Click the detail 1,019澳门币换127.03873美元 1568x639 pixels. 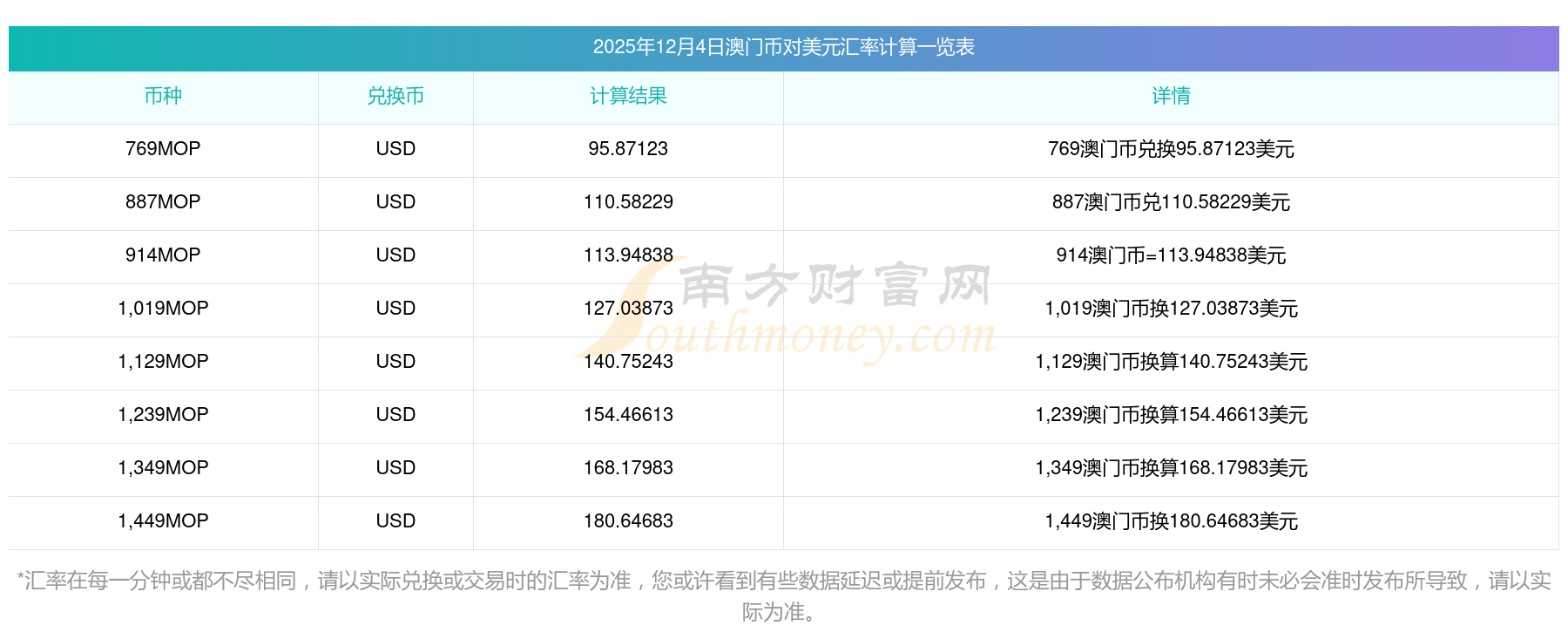click(1171, 309)
